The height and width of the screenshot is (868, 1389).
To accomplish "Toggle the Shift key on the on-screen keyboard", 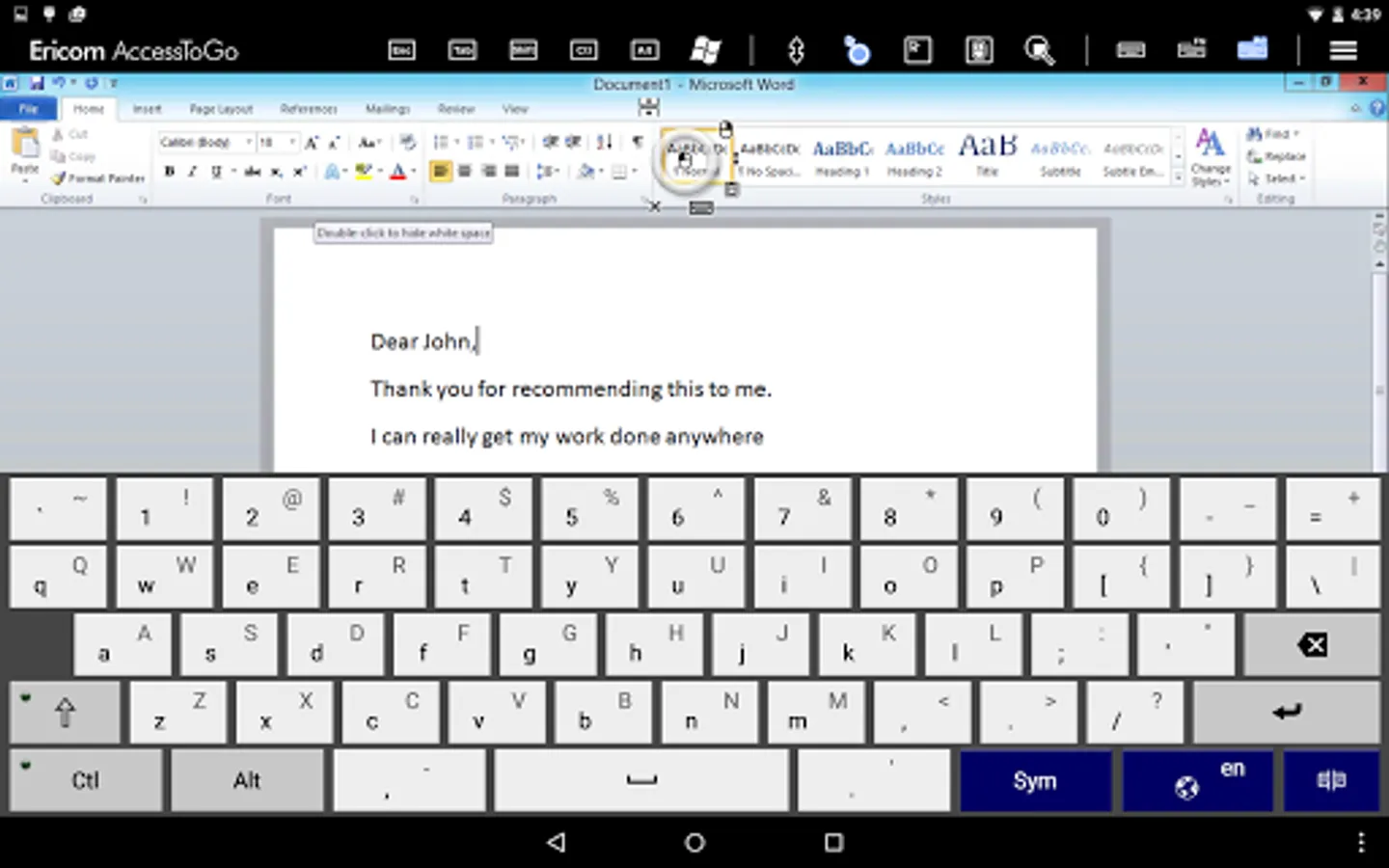I will coord(65,712).
